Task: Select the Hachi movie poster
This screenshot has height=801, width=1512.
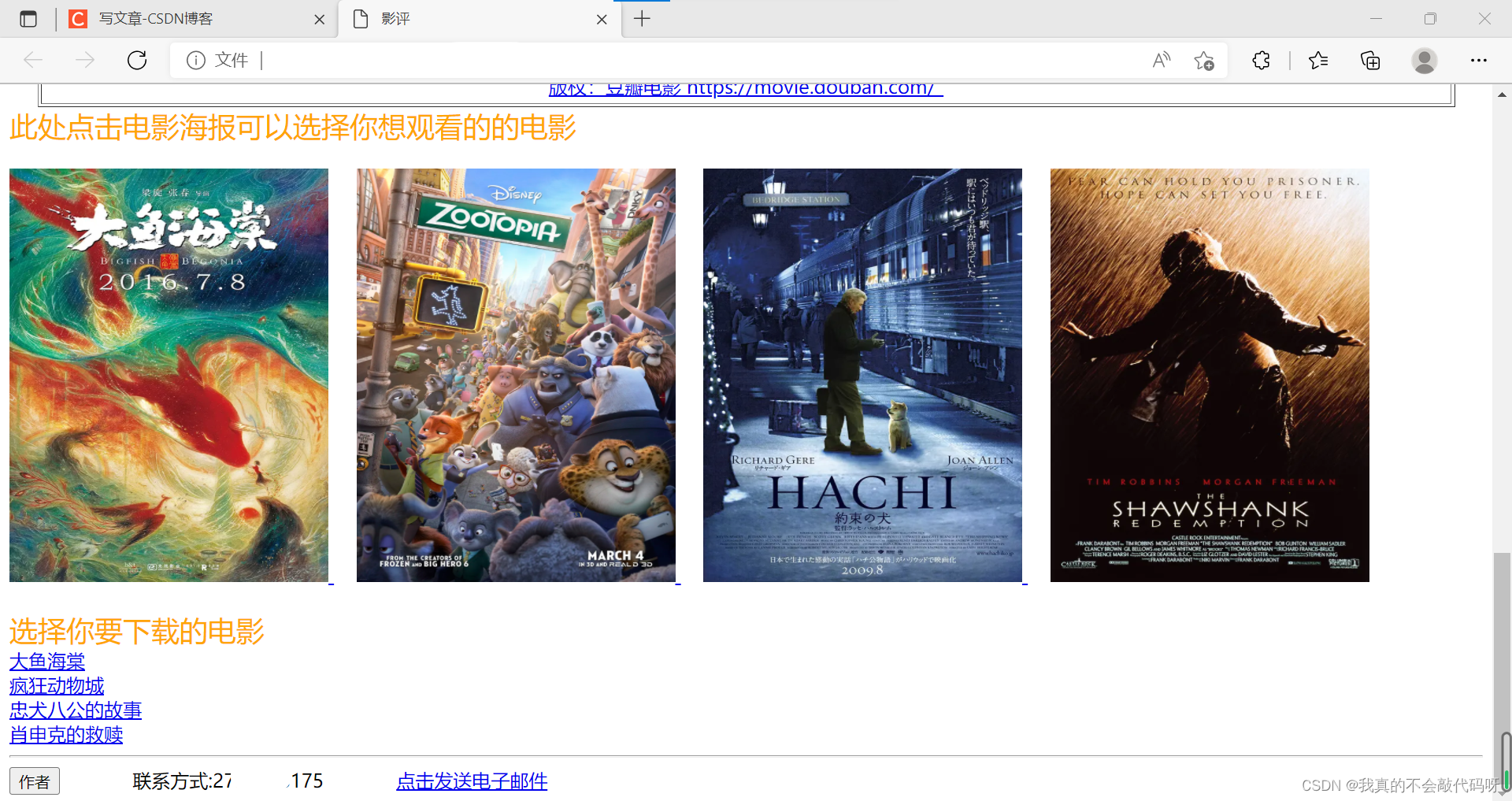Action: click(x=862, y=375)
